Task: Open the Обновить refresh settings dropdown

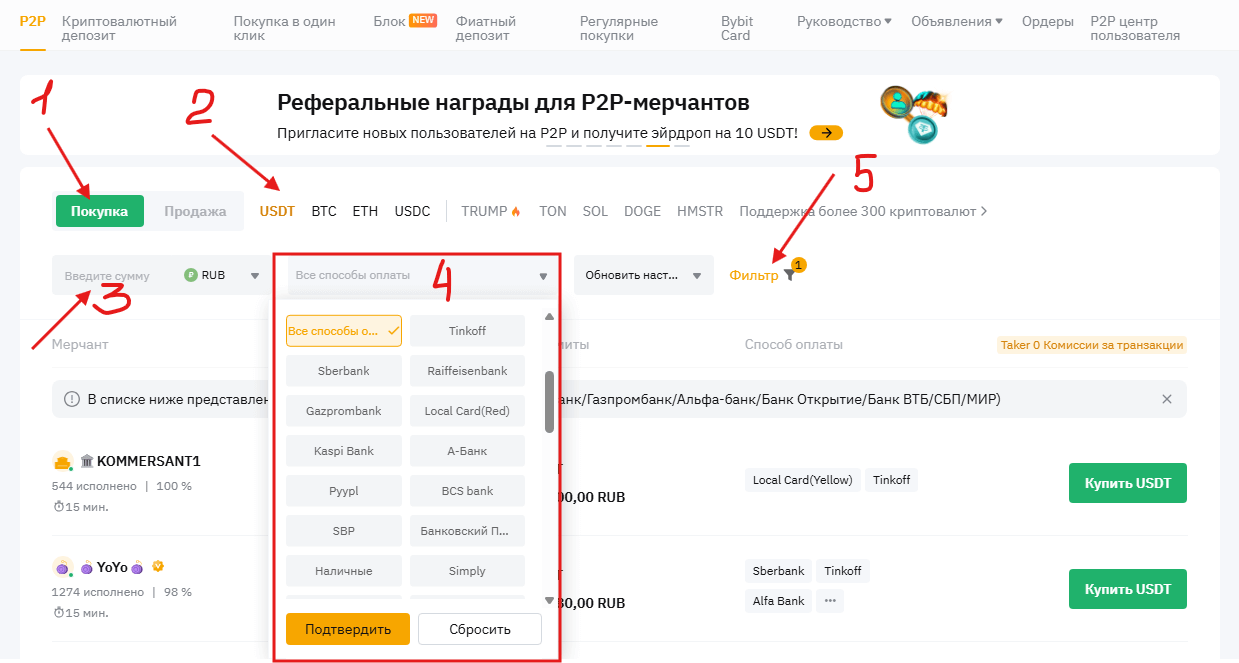Action: 643,275
